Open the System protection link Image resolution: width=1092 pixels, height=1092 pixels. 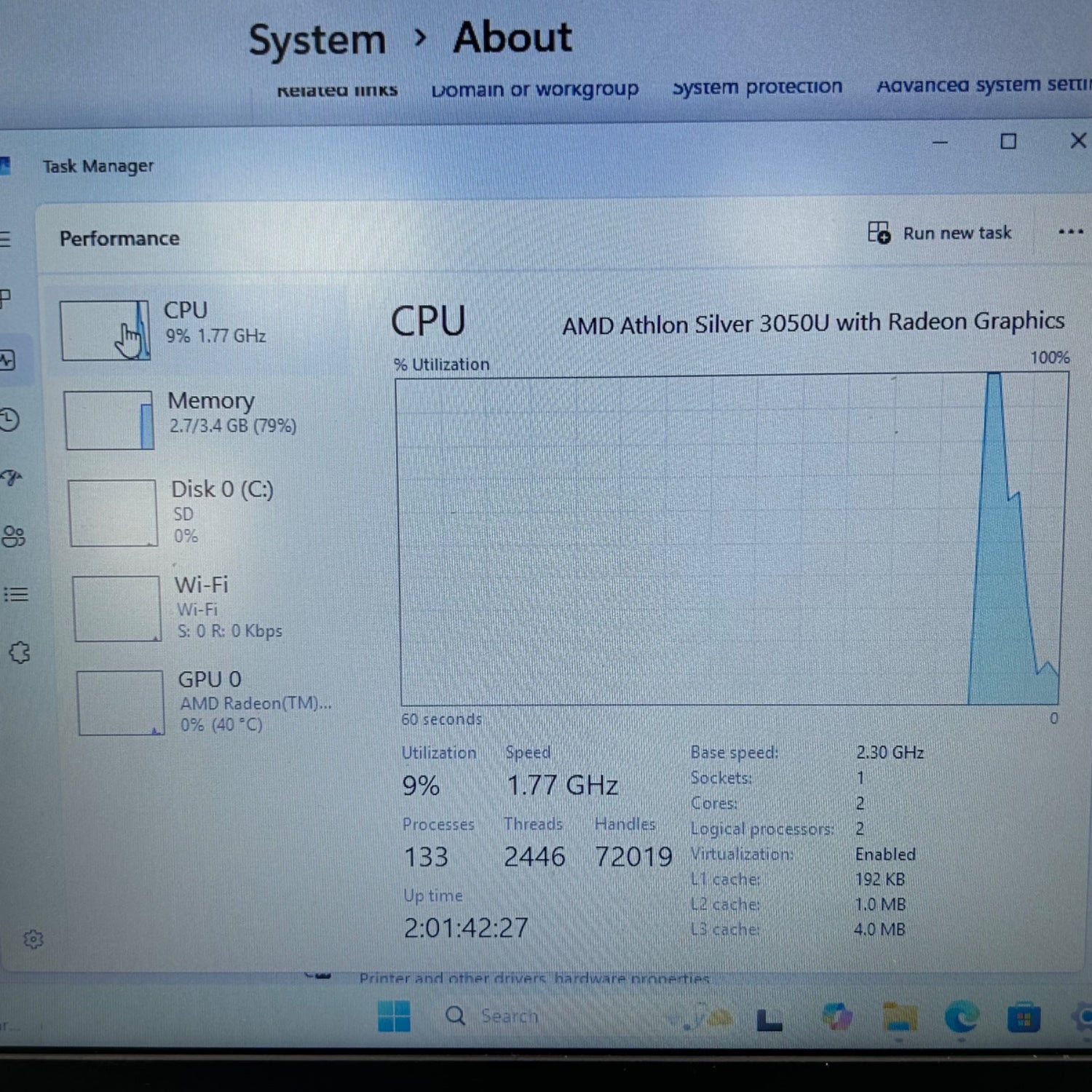click(x=757, y=87)
